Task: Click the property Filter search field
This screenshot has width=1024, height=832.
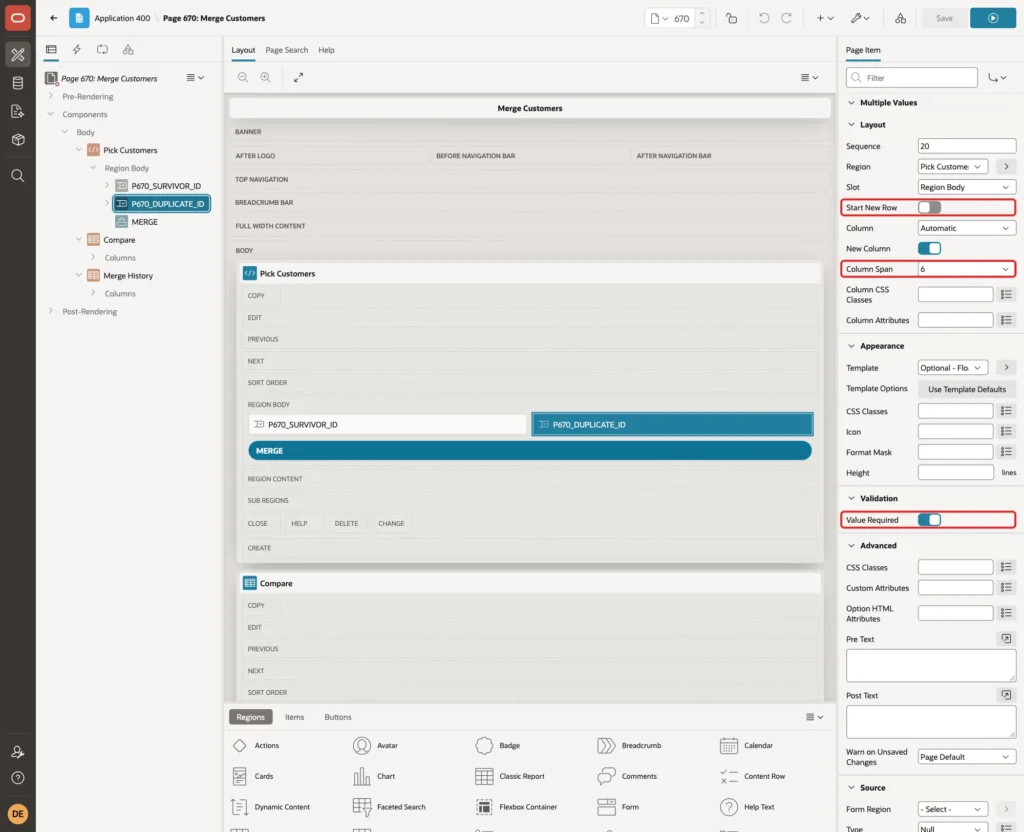Action: click(x=912, y=78)
